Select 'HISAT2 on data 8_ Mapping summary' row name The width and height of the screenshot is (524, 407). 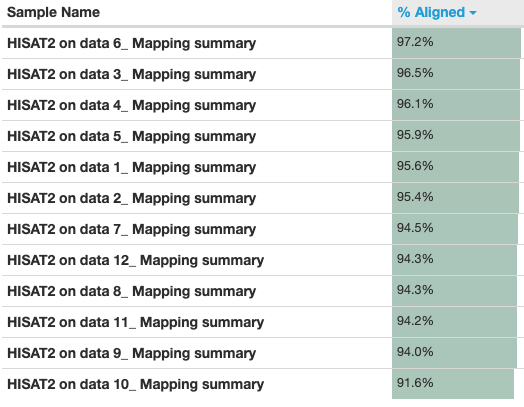tap(132, 291)
